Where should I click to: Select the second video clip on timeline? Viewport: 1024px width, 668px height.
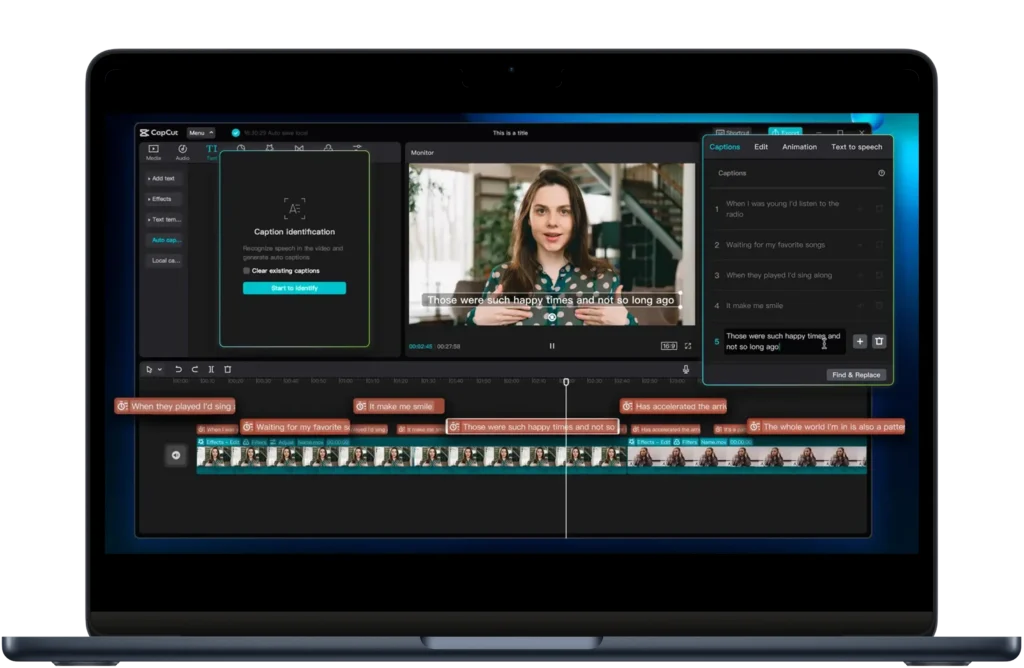[x=747, y=456]
